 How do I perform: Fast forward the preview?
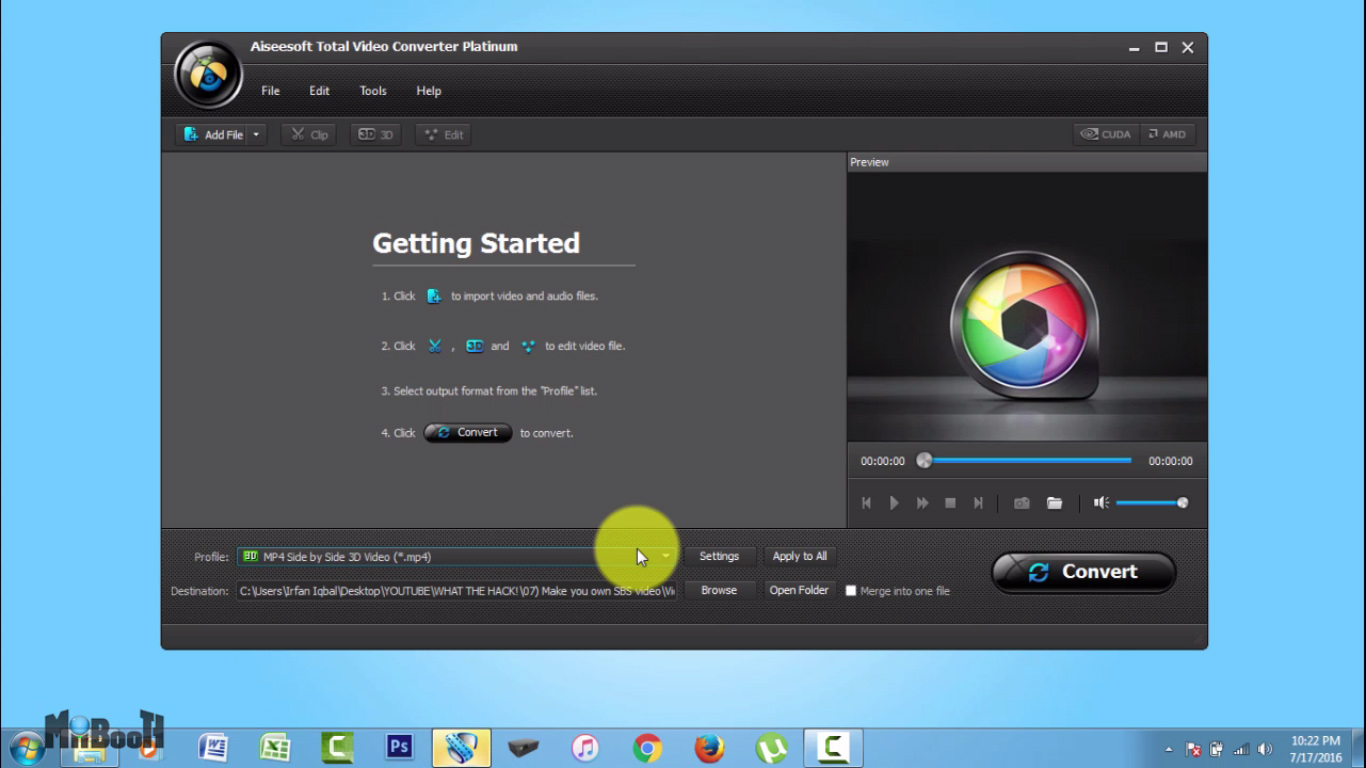pyautogui.click(x=922, y=503)
